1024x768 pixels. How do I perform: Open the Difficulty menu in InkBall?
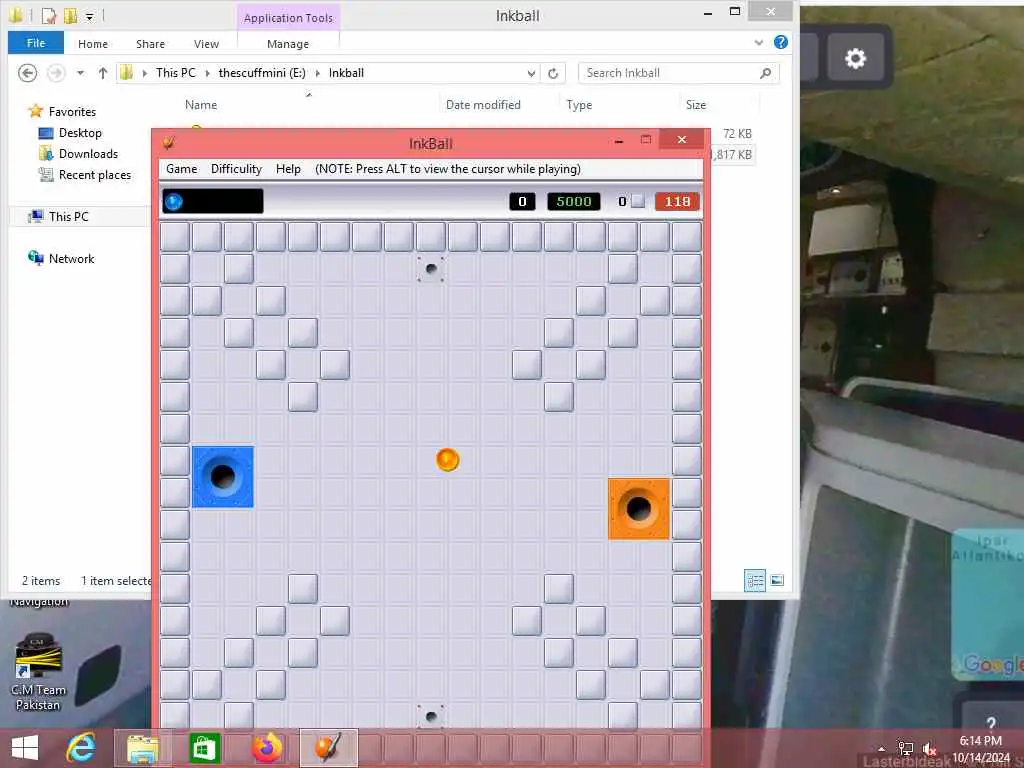point(236,169)
